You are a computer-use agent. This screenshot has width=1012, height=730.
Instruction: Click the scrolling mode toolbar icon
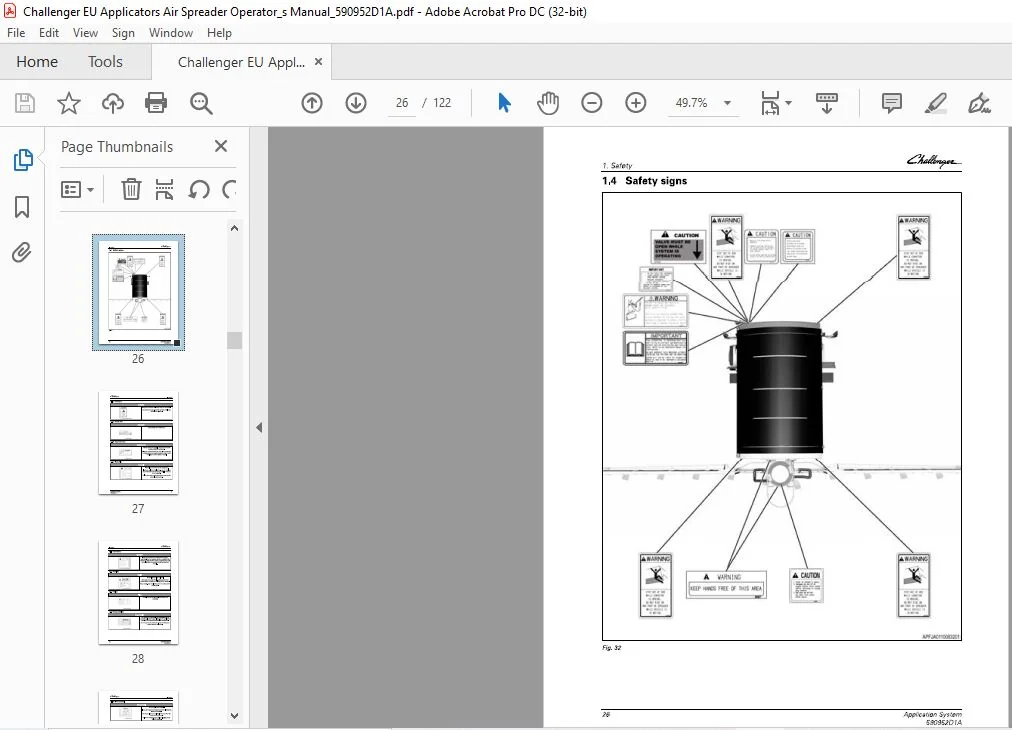pyautogui.click(x=827, y=103)
